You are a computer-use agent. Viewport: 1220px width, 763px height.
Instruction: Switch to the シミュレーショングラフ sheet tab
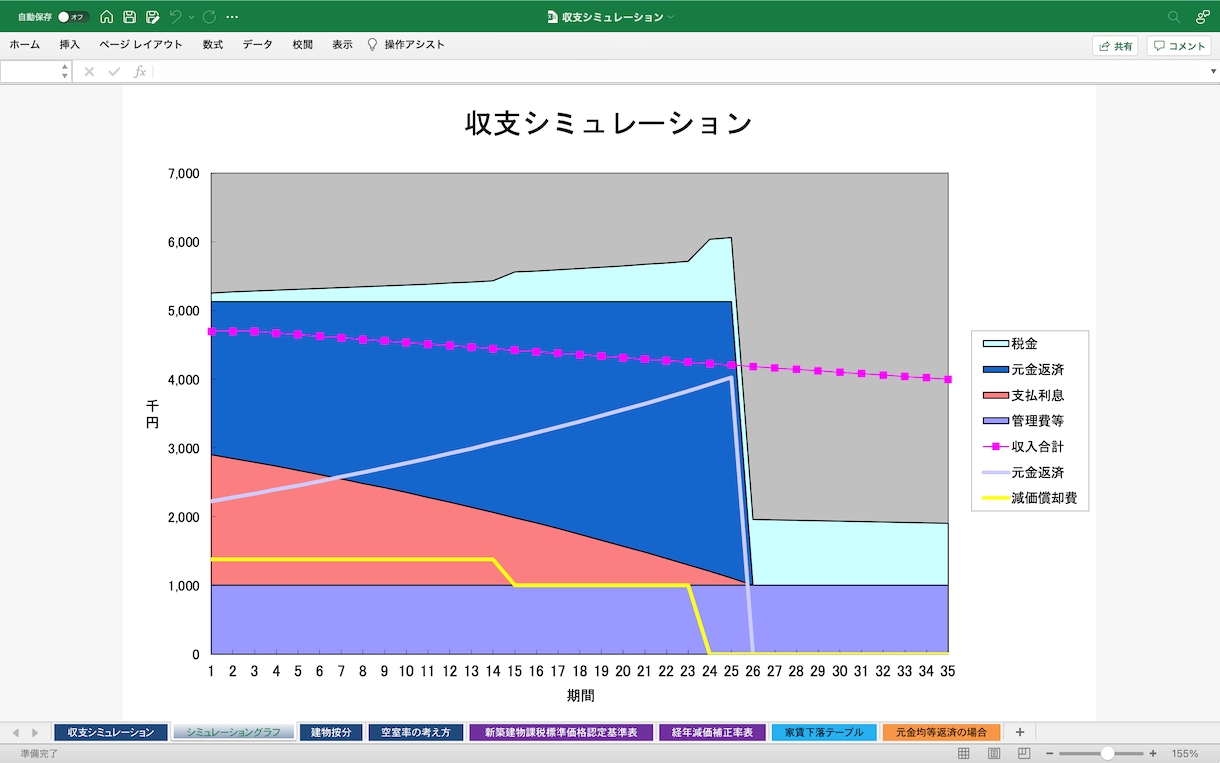233,733
